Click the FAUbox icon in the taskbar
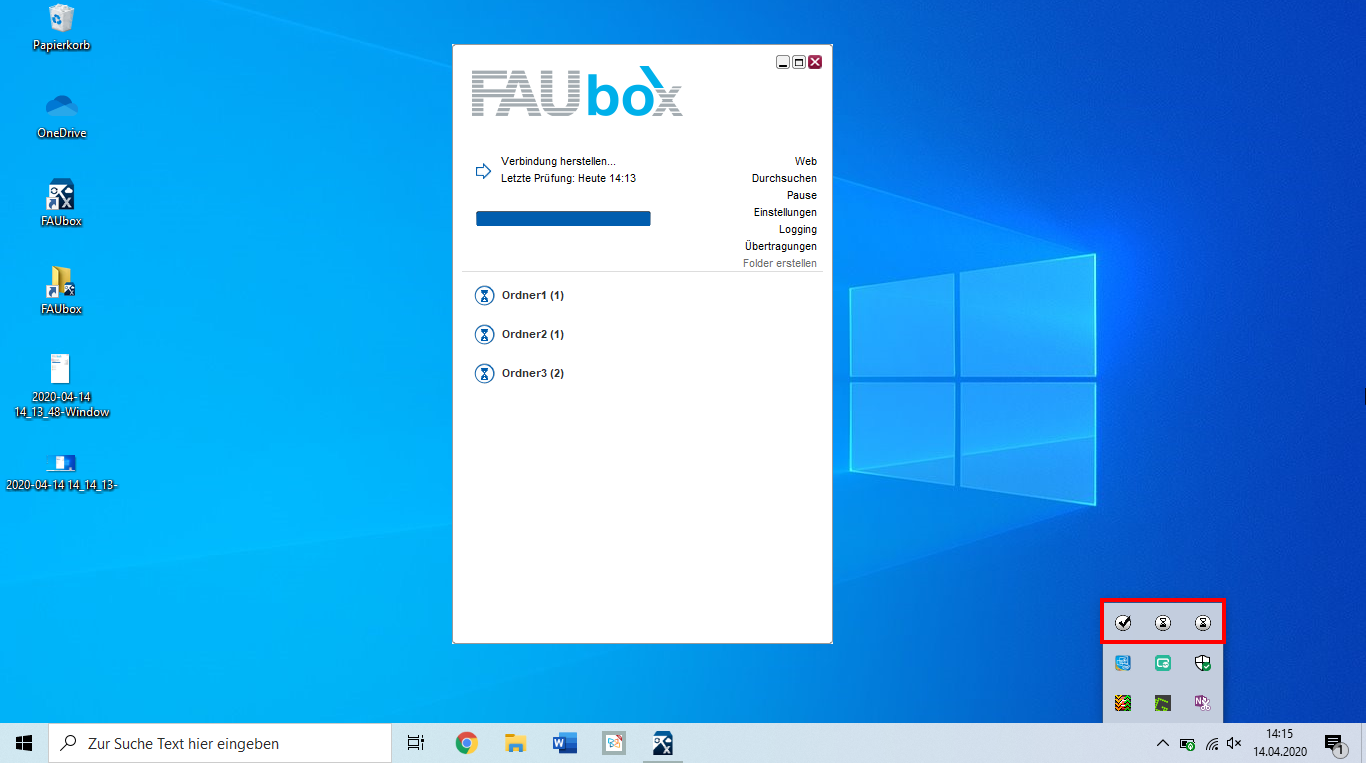Viewport: 1366px width, 763px height. coord(662,743)
